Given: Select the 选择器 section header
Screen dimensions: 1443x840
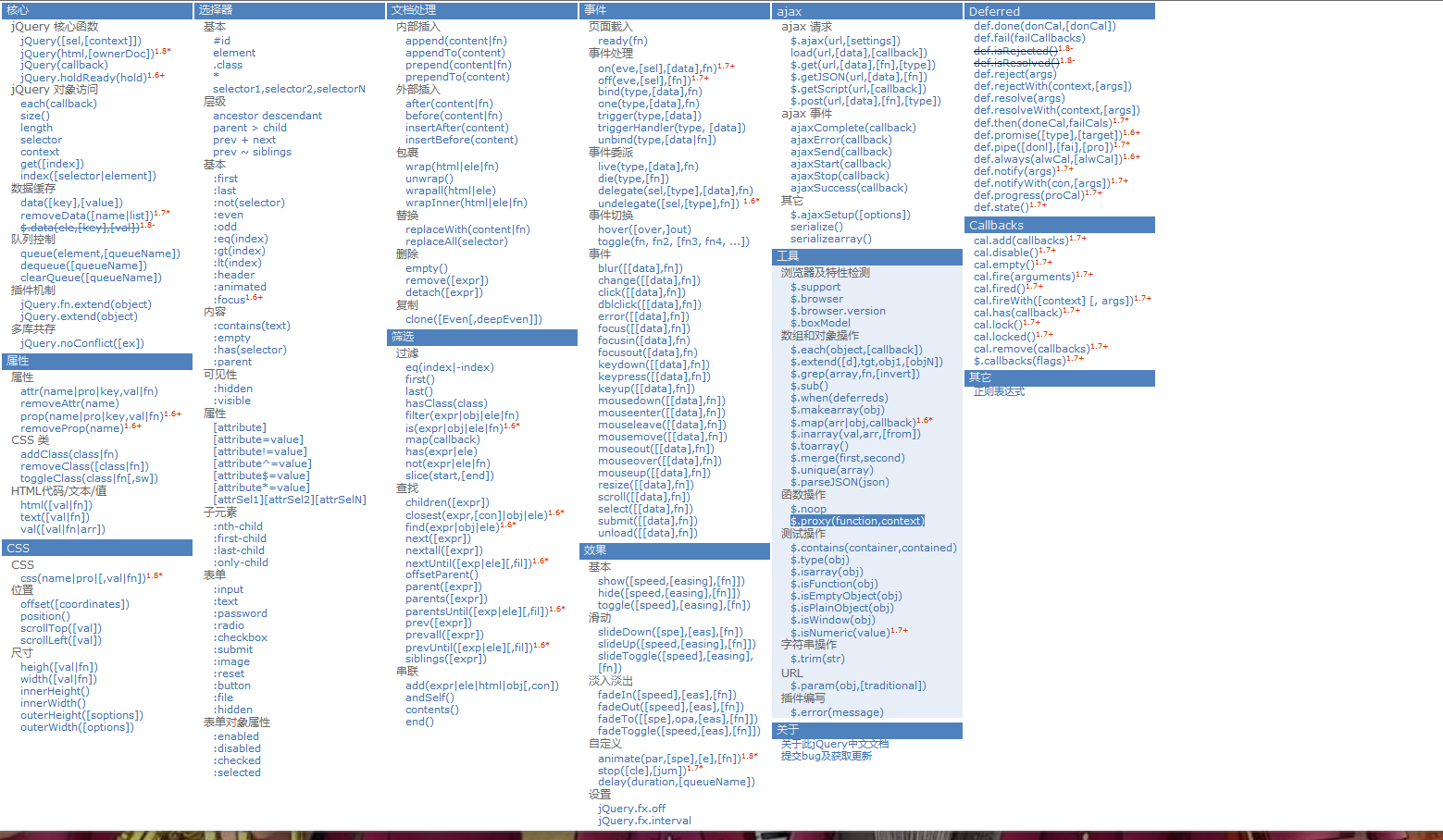Looking at the screenshot, I should point(290,10).
